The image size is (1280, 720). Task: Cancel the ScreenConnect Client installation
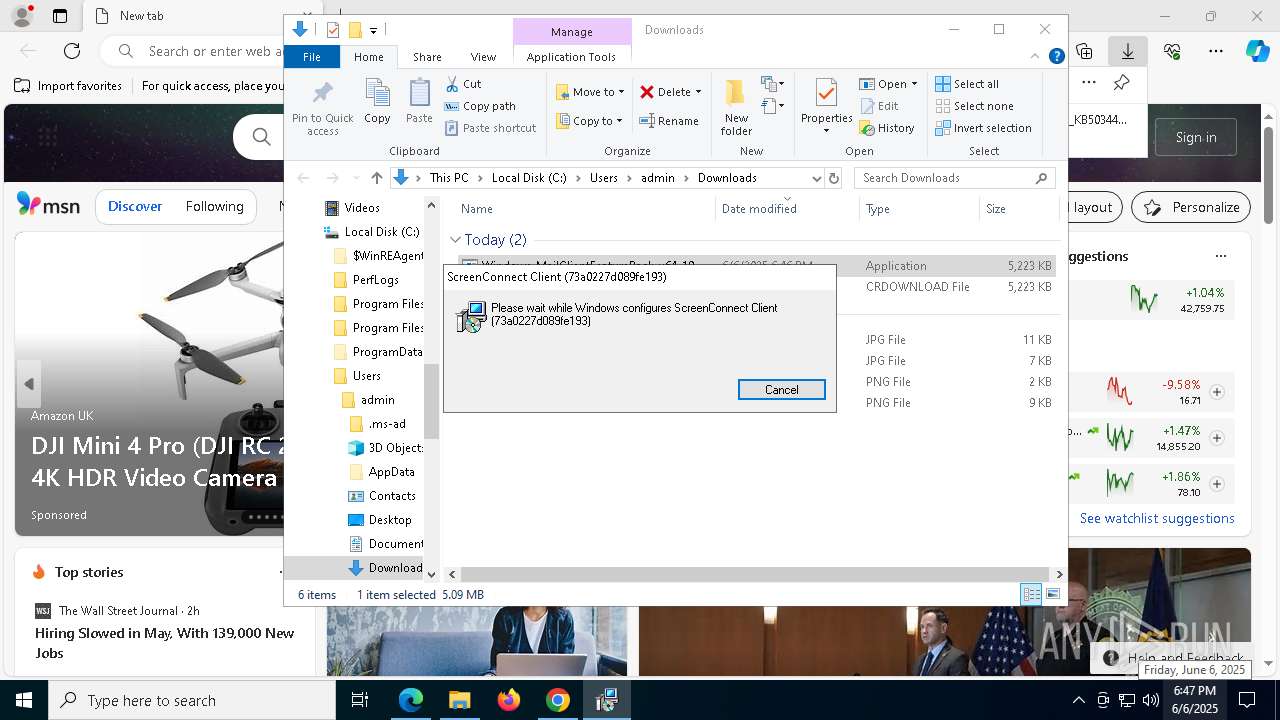[781, 390]
